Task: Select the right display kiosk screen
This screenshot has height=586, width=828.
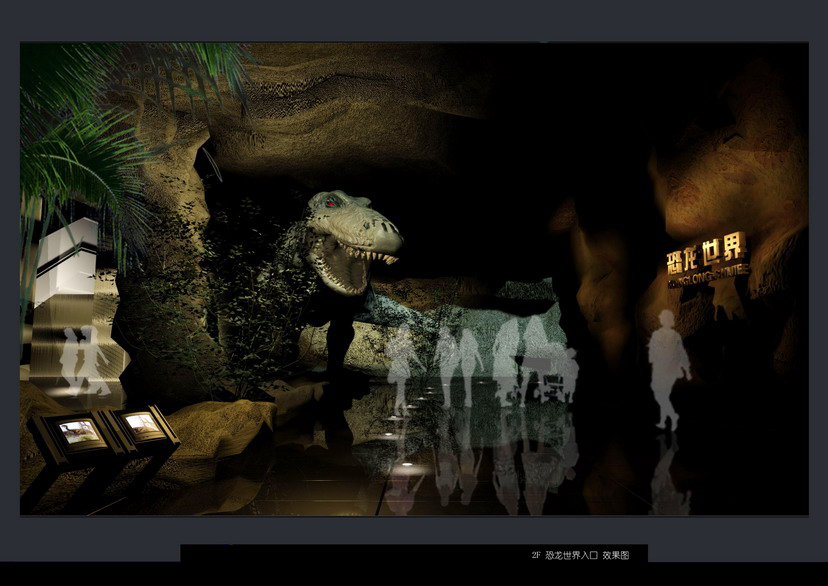Action: pyautogui.click(x=141, y=424)
